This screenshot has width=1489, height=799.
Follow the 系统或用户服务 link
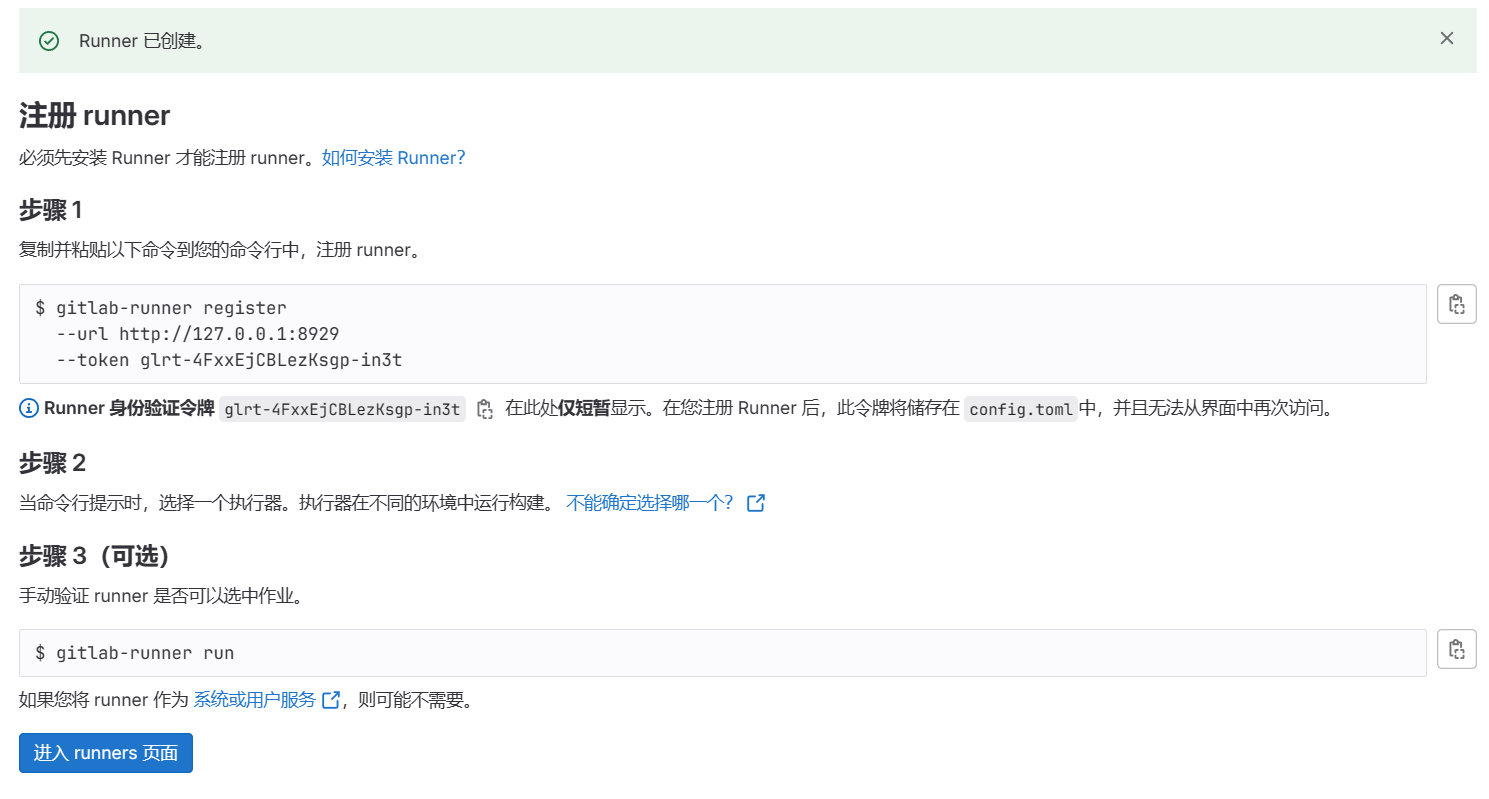tap(255, 700)
